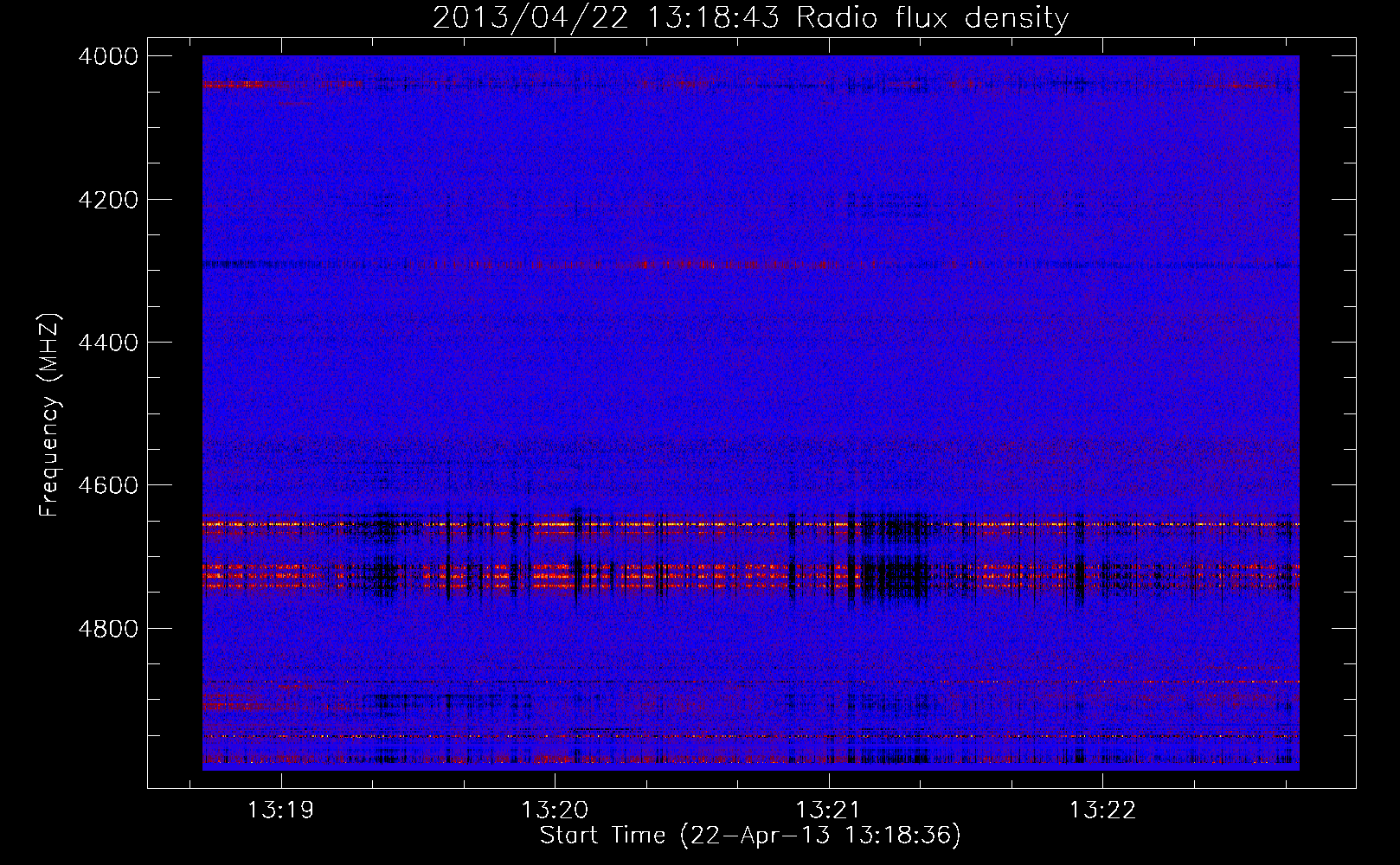Viewport: 1400px width, 865px height.
Task: Click the 4600 frequency tick label
Action: pos(108,485)
